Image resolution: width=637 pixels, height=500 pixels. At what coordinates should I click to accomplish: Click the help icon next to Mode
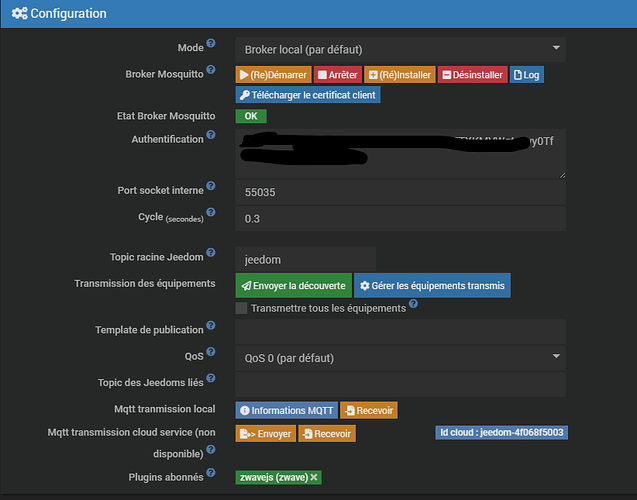tap(211, 46)
